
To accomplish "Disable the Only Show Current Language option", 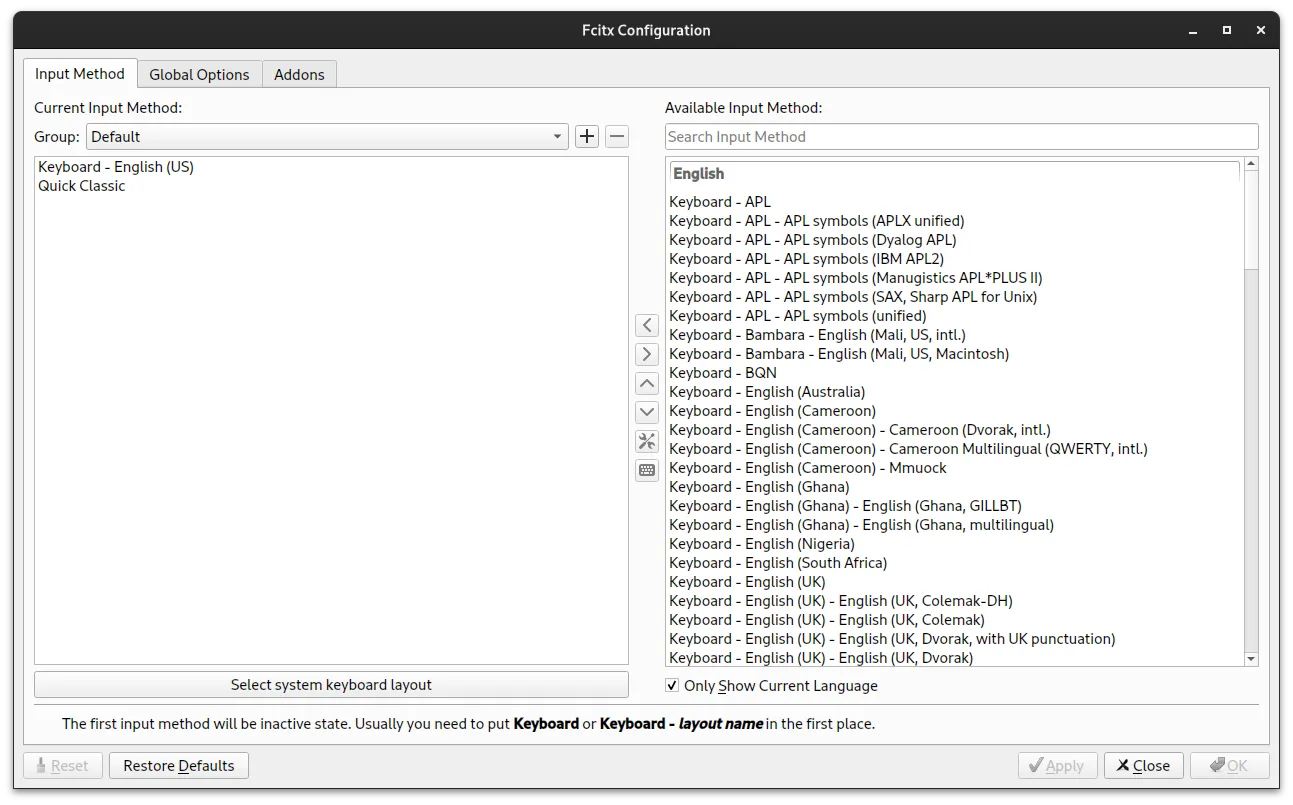I will pos(671,685).
